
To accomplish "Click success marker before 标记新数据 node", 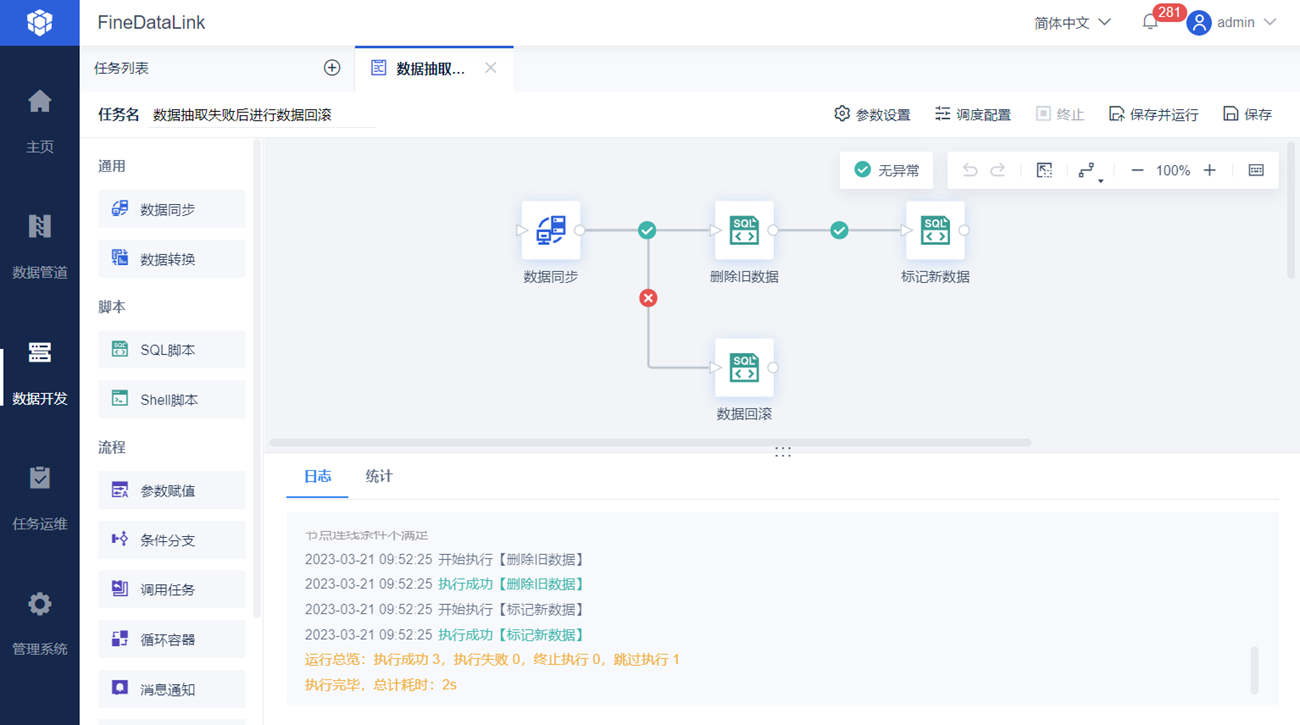I will (839, 230).
